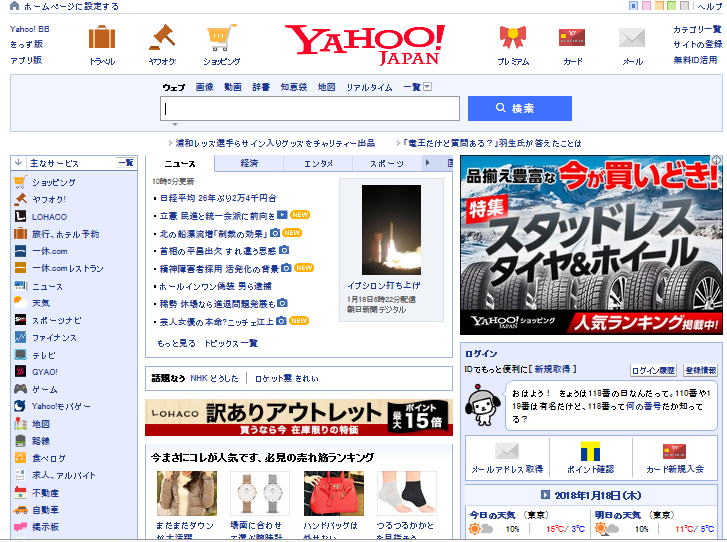The image size is (727, 542).
Task: Click the red handbag product thumbnail
Action: click(333, 493)
